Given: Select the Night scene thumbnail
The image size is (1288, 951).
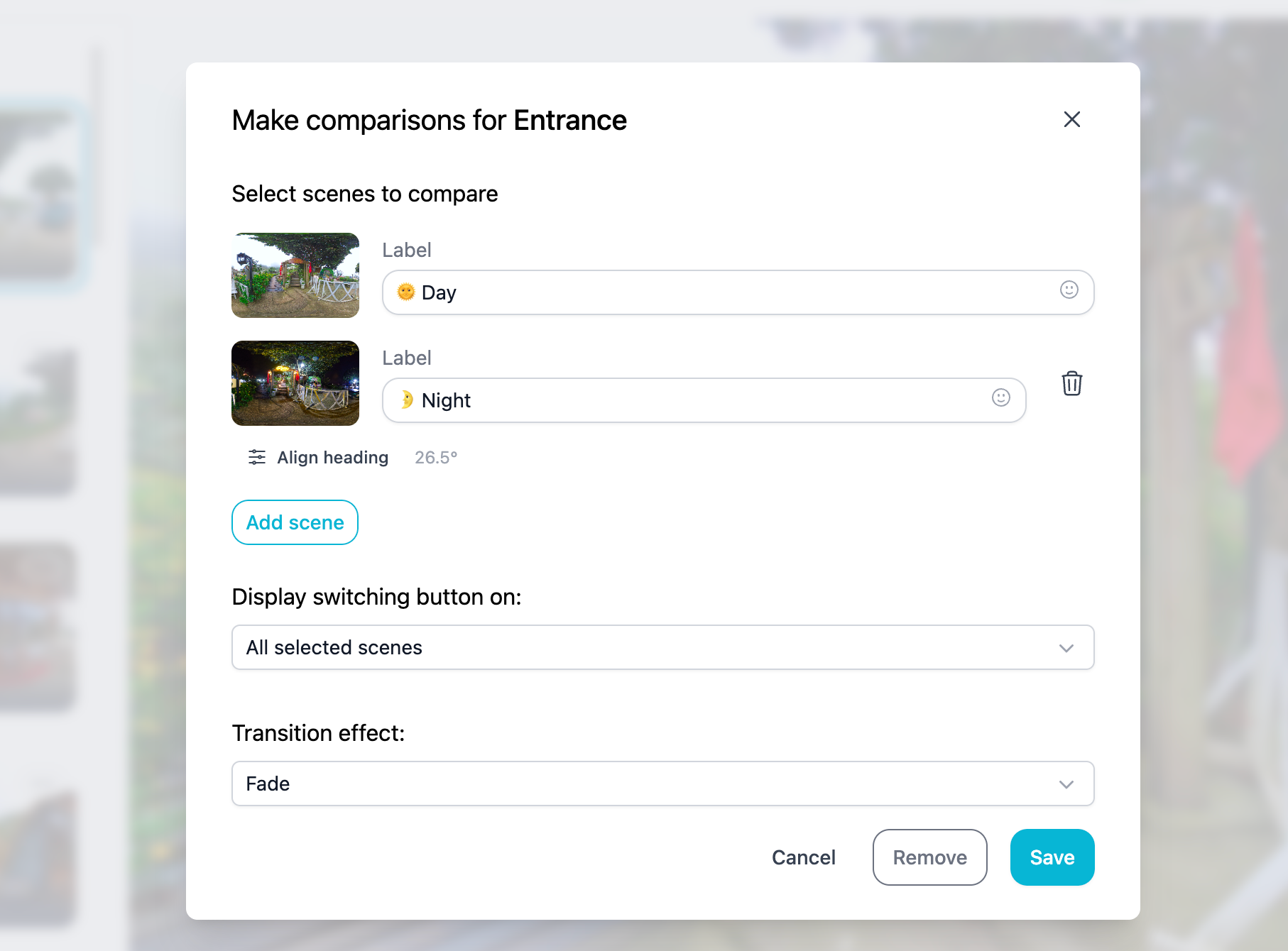Looking at the screenshot, I should coord(295,383).
